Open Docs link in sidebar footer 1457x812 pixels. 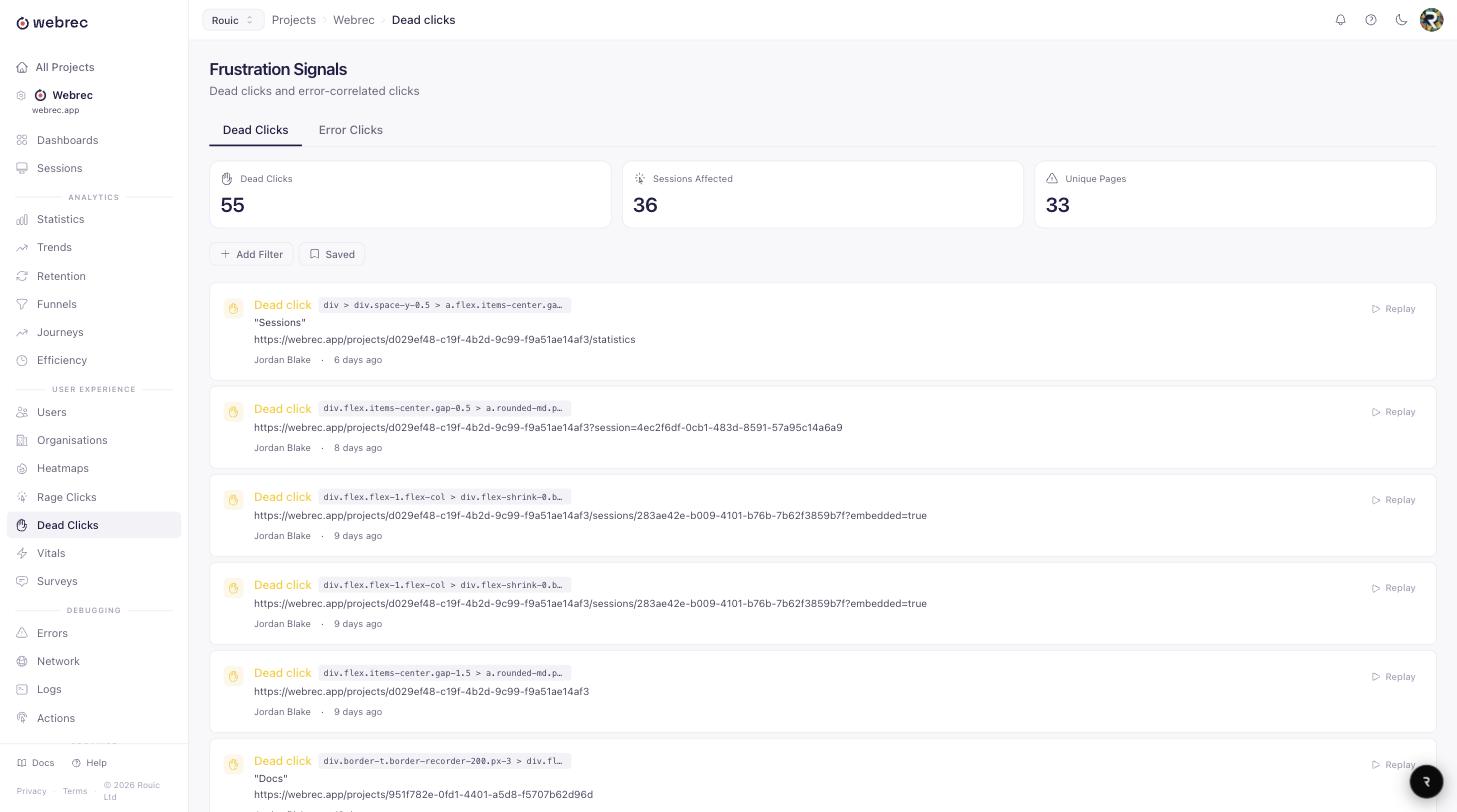click(36, 763)
